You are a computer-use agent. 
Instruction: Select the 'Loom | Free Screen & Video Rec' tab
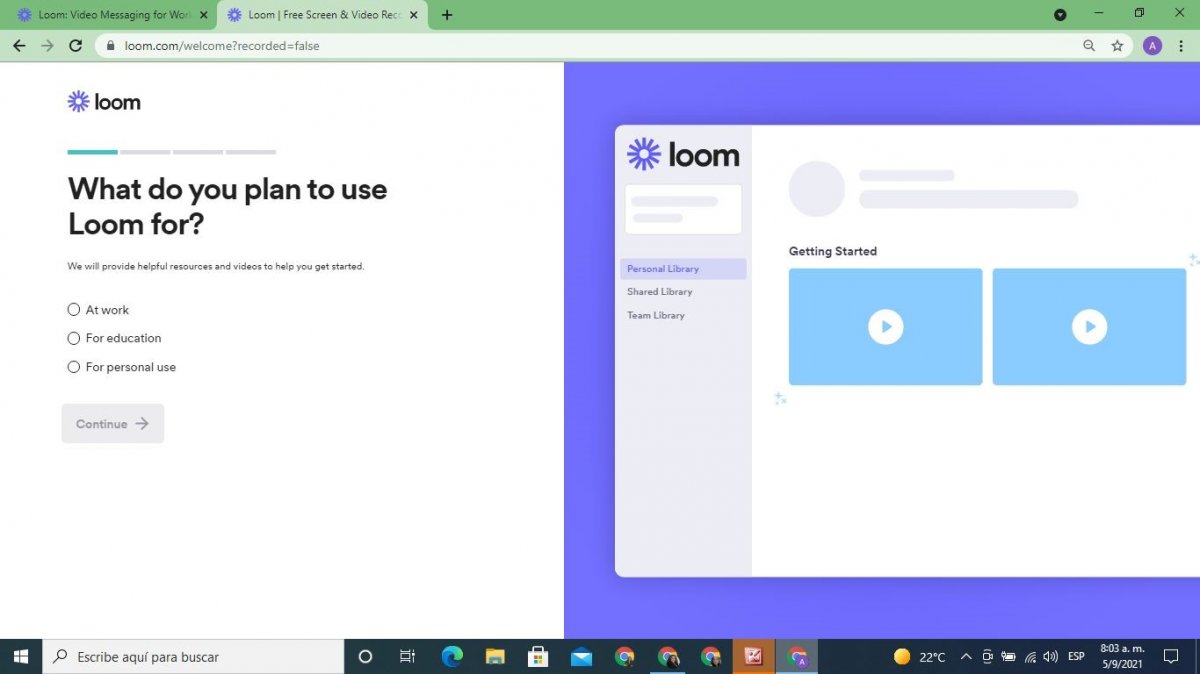pyautogui.click(x=320, y=15)
